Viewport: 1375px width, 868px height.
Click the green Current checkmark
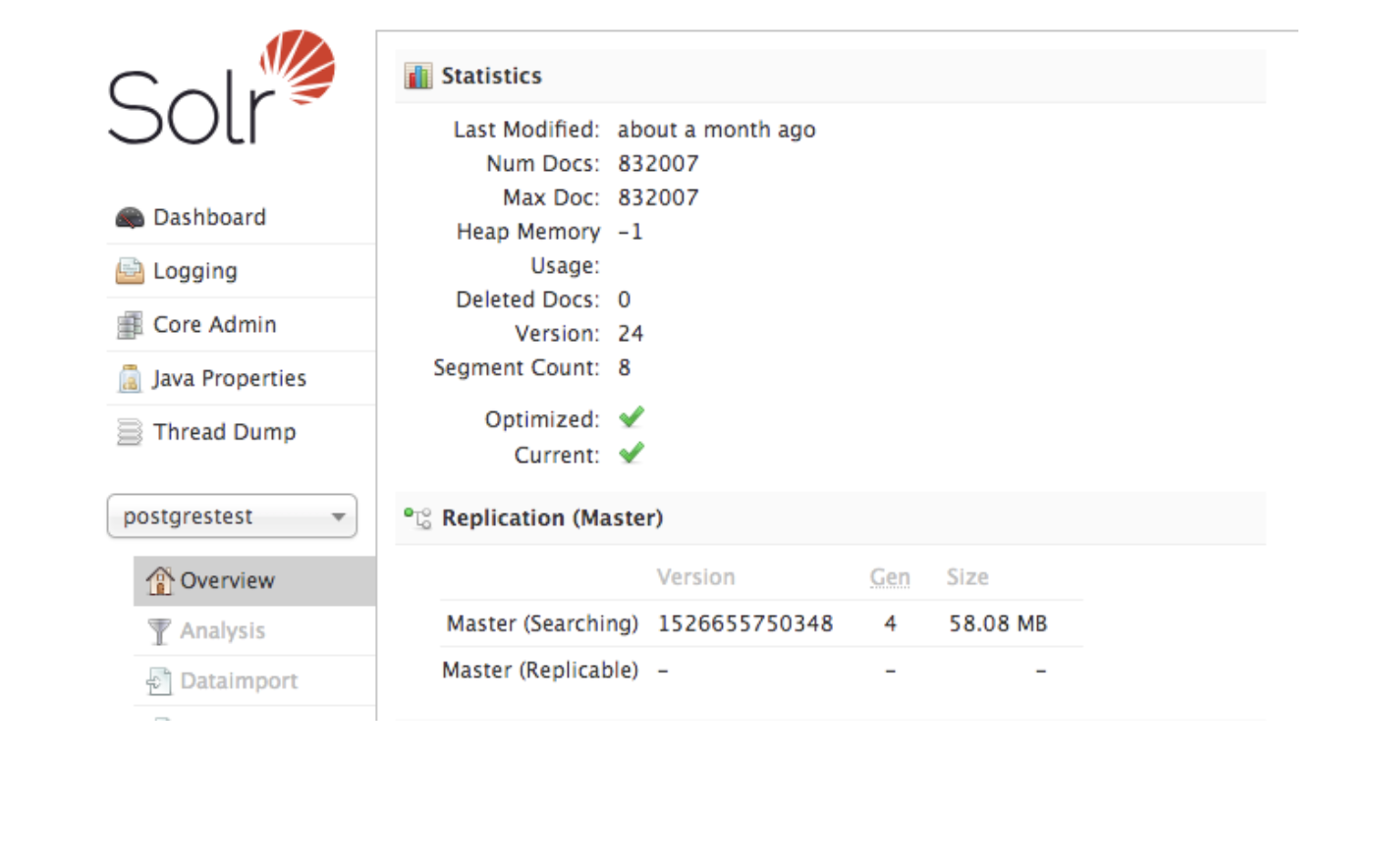pyautogui.click(x=631, y=453)
